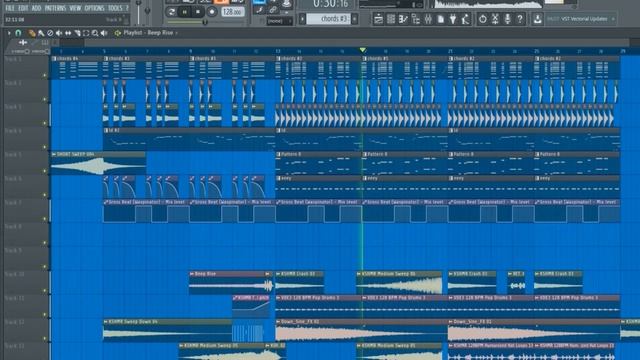Open the mixer window
The image size is (640, 360).
[x=428, y=19]
